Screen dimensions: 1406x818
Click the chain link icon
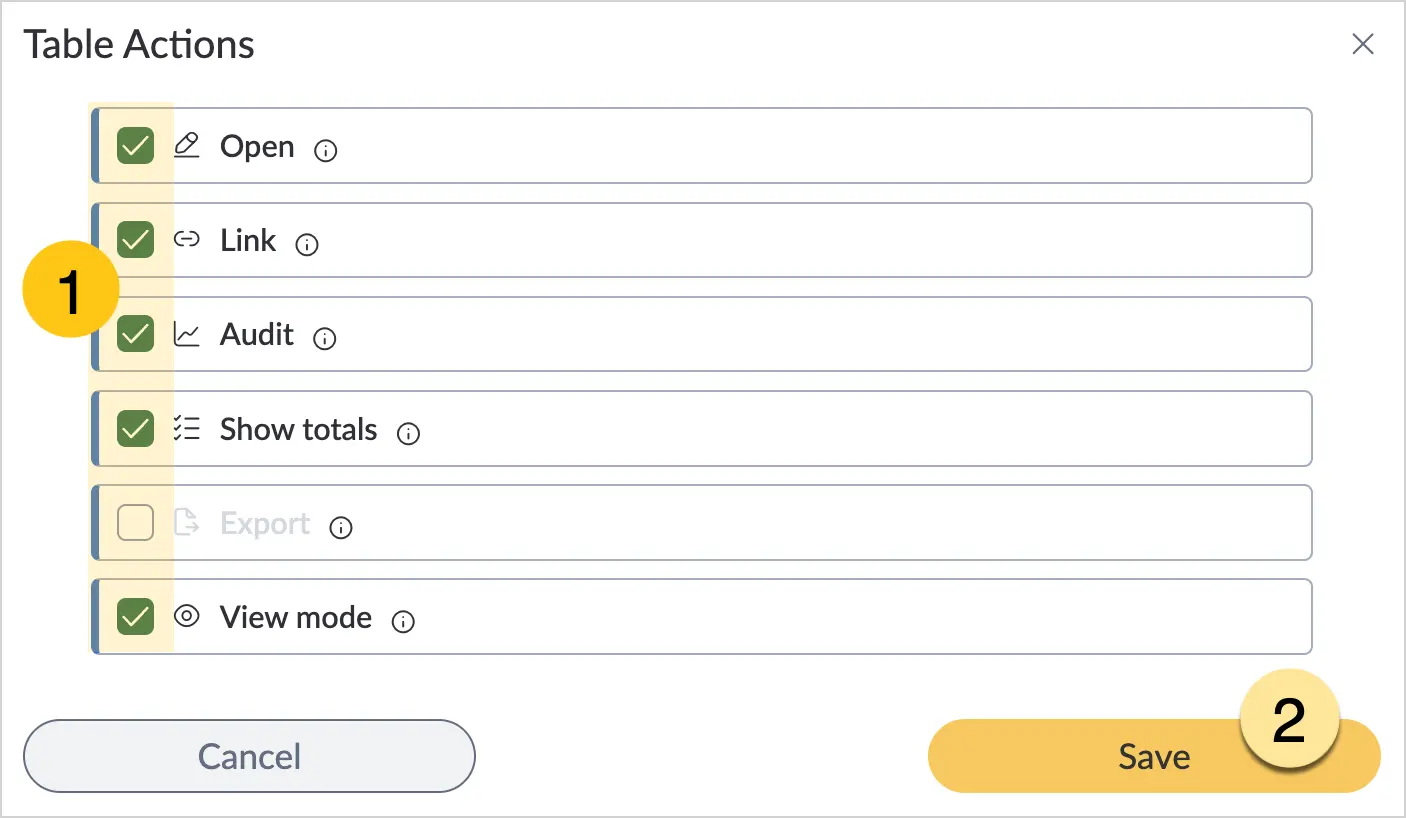click(x=187, y=240)
